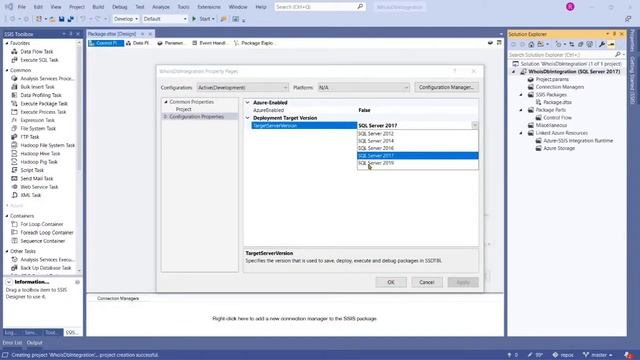Image resolution: width=640 pixels, height=360 pixels.
Task: Select Azure Storage in Solution Explorer
Action: tap(559, 148)
